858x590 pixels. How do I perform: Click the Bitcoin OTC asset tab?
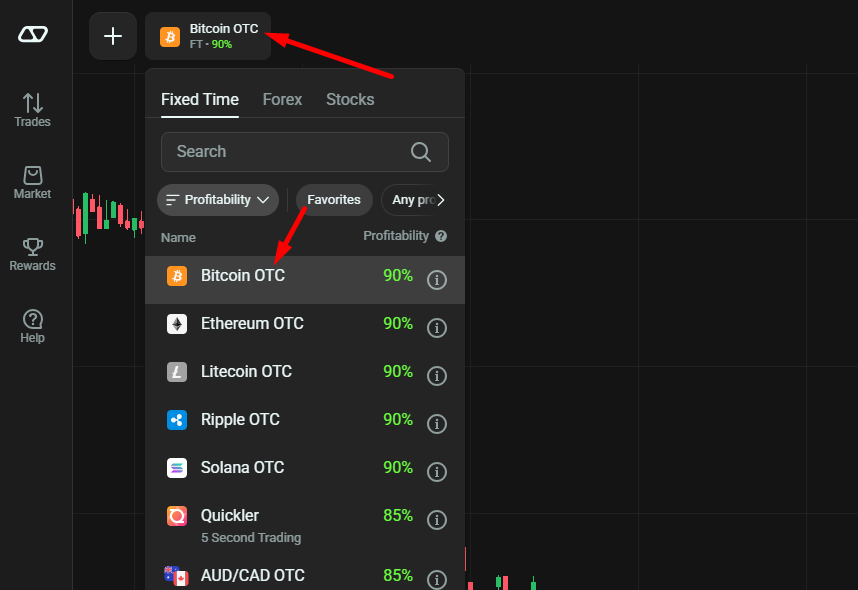208,36
